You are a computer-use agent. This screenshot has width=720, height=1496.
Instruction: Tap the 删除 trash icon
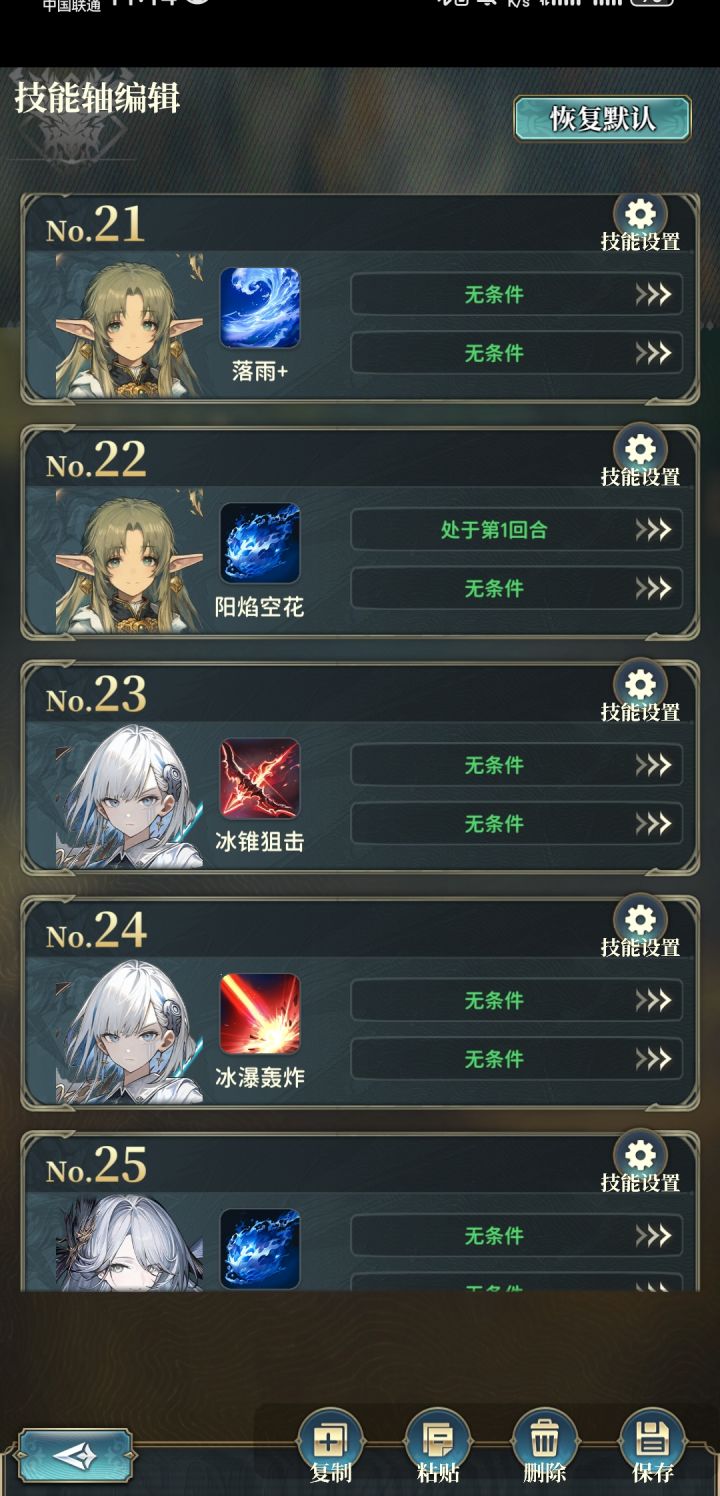pyautogui.click(x=544, y=1442)
